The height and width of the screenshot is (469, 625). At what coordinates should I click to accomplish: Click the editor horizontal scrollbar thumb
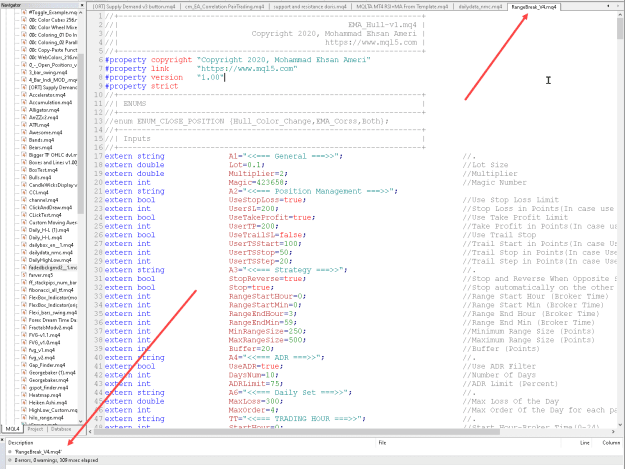pyautogui.click(x=297, y=432)
